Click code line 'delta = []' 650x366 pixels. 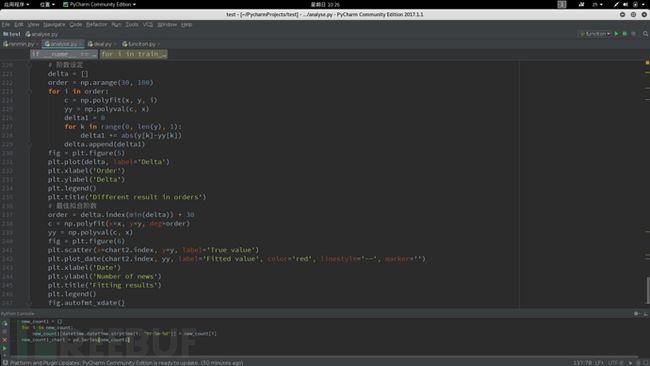[x=68, y=74]
